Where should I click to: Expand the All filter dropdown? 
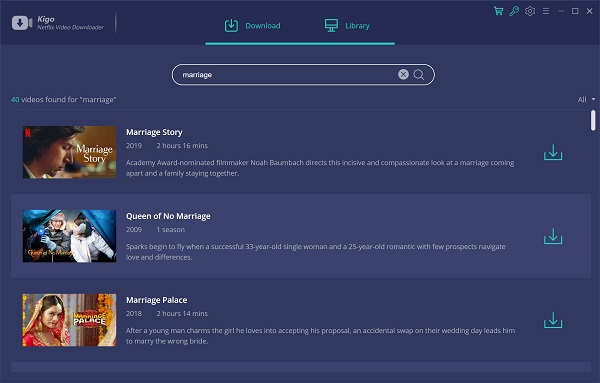[x=586, y=99]
